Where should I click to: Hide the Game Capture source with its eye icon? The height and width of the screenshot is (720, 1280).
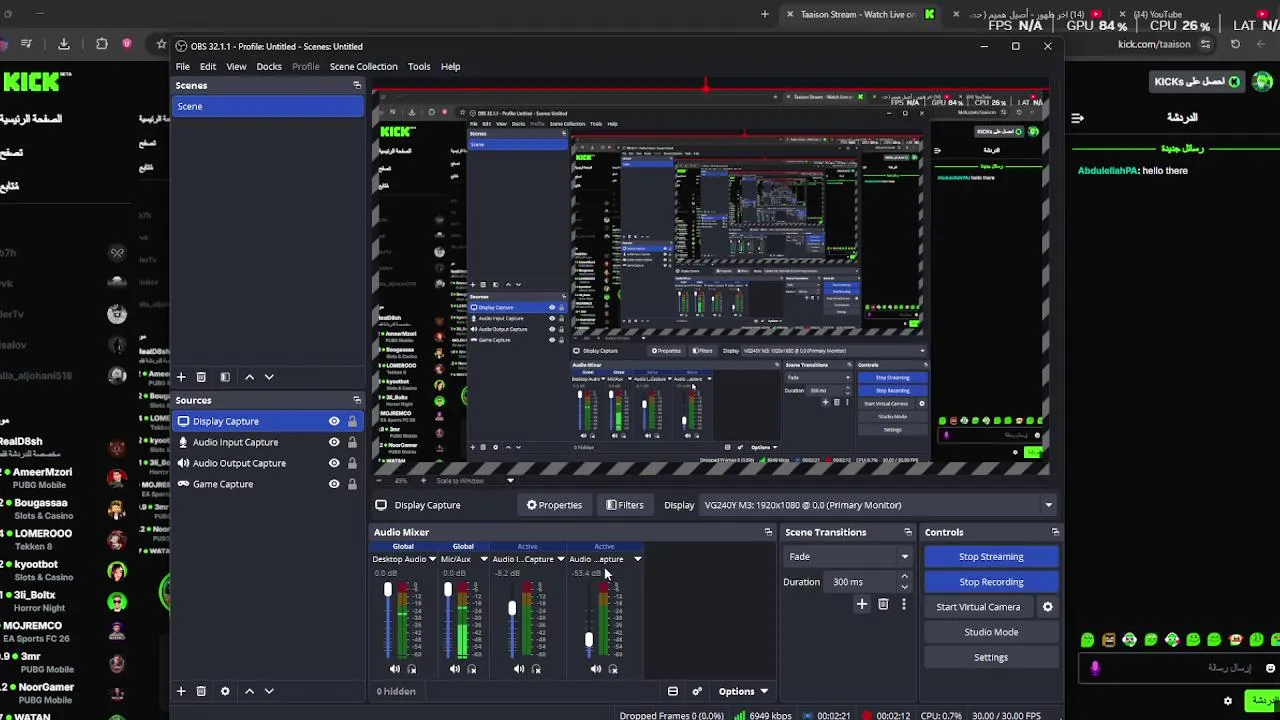tap(334, 484)
